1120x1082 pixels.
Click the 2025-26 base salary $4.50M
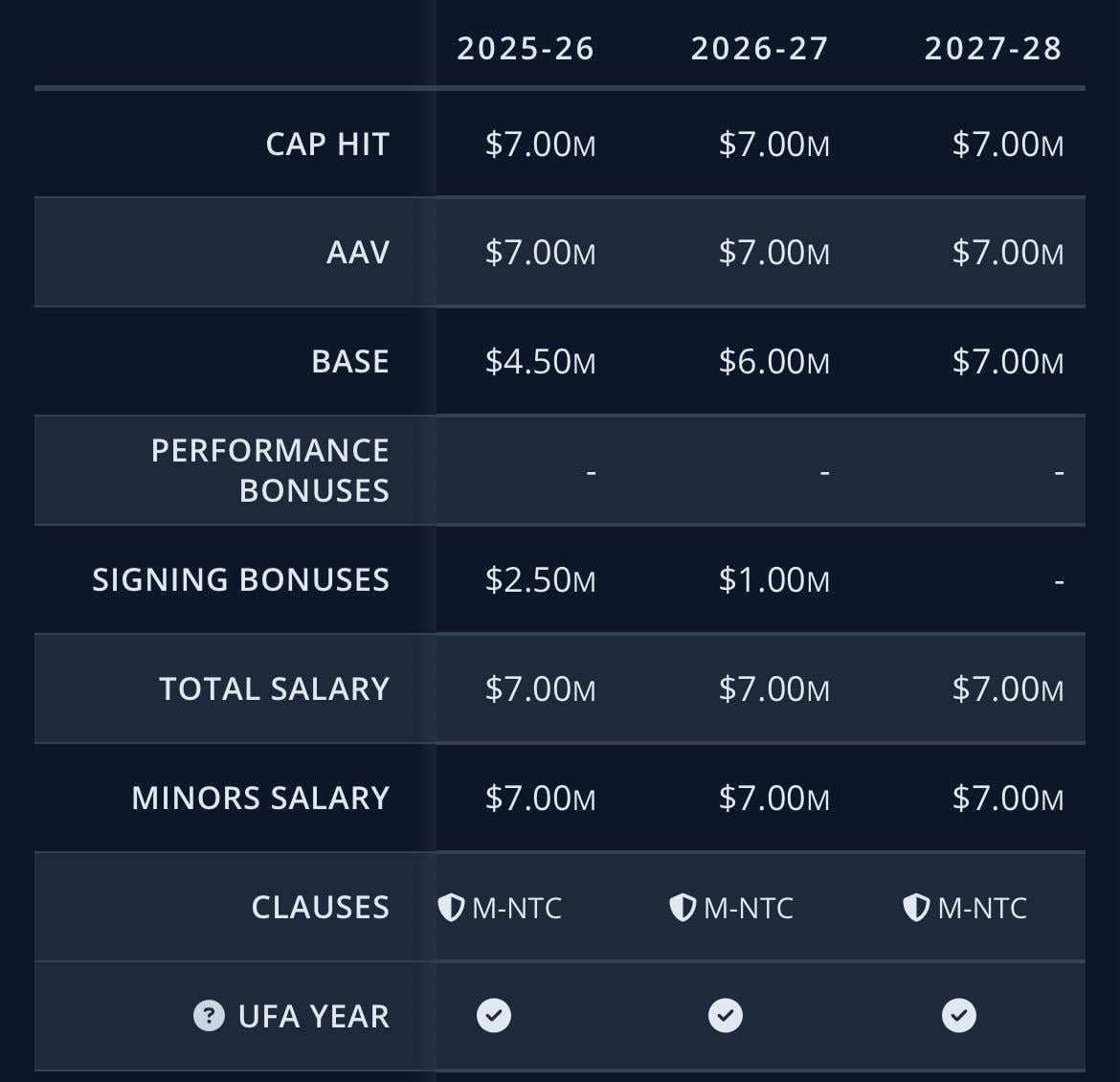click(540, 362)
